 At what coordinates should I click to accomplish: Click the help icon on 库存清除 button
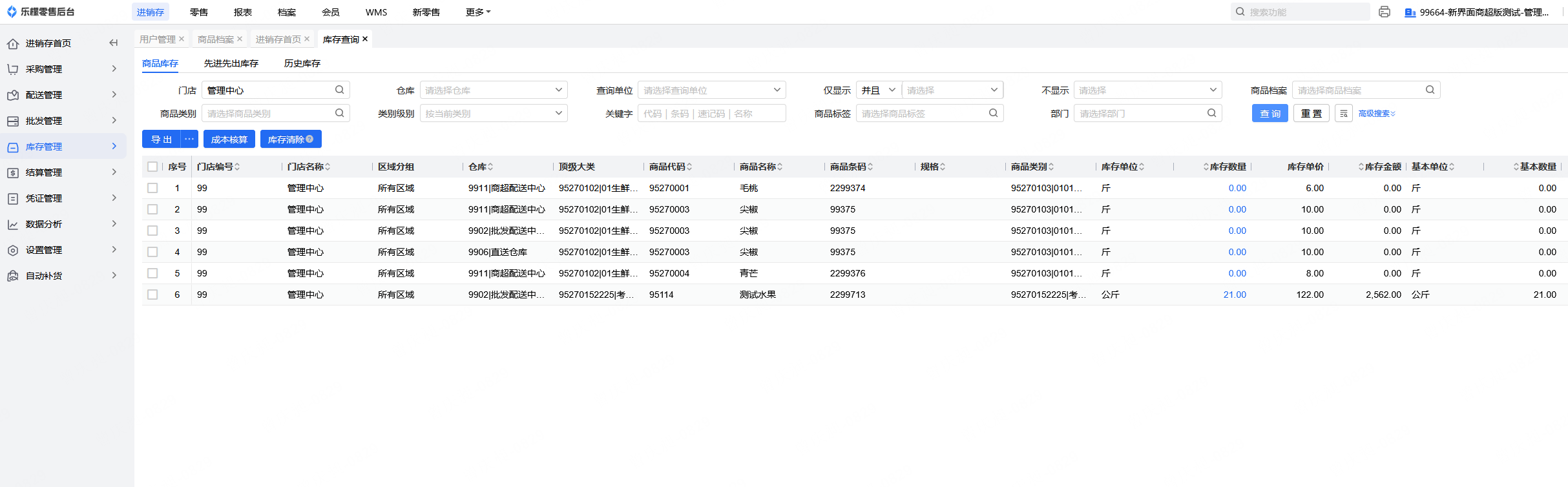(309, 139)
